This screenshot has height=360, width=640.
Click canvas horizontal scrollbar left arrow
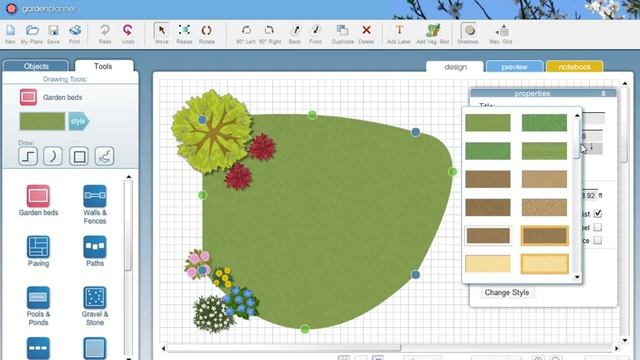point(164,348)
